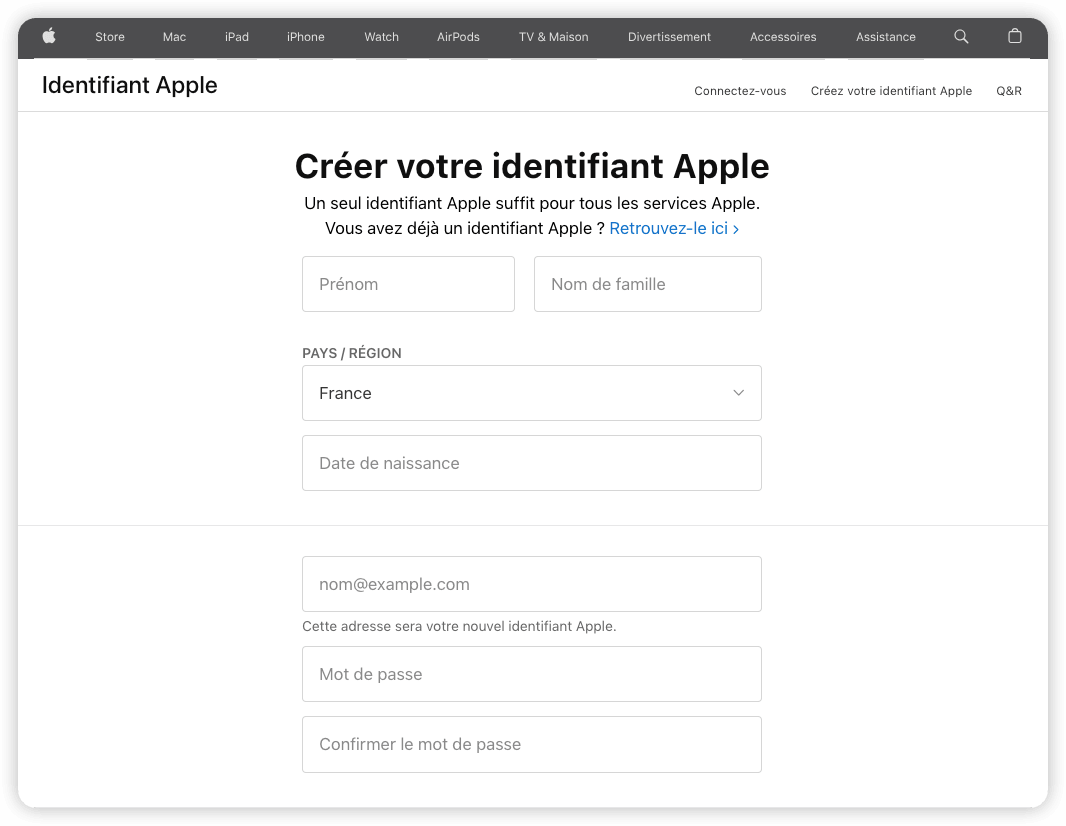Click the PAYS / RÉGION label
The height and width of the screenshot is (826, 1066).
tap(351, 353)
